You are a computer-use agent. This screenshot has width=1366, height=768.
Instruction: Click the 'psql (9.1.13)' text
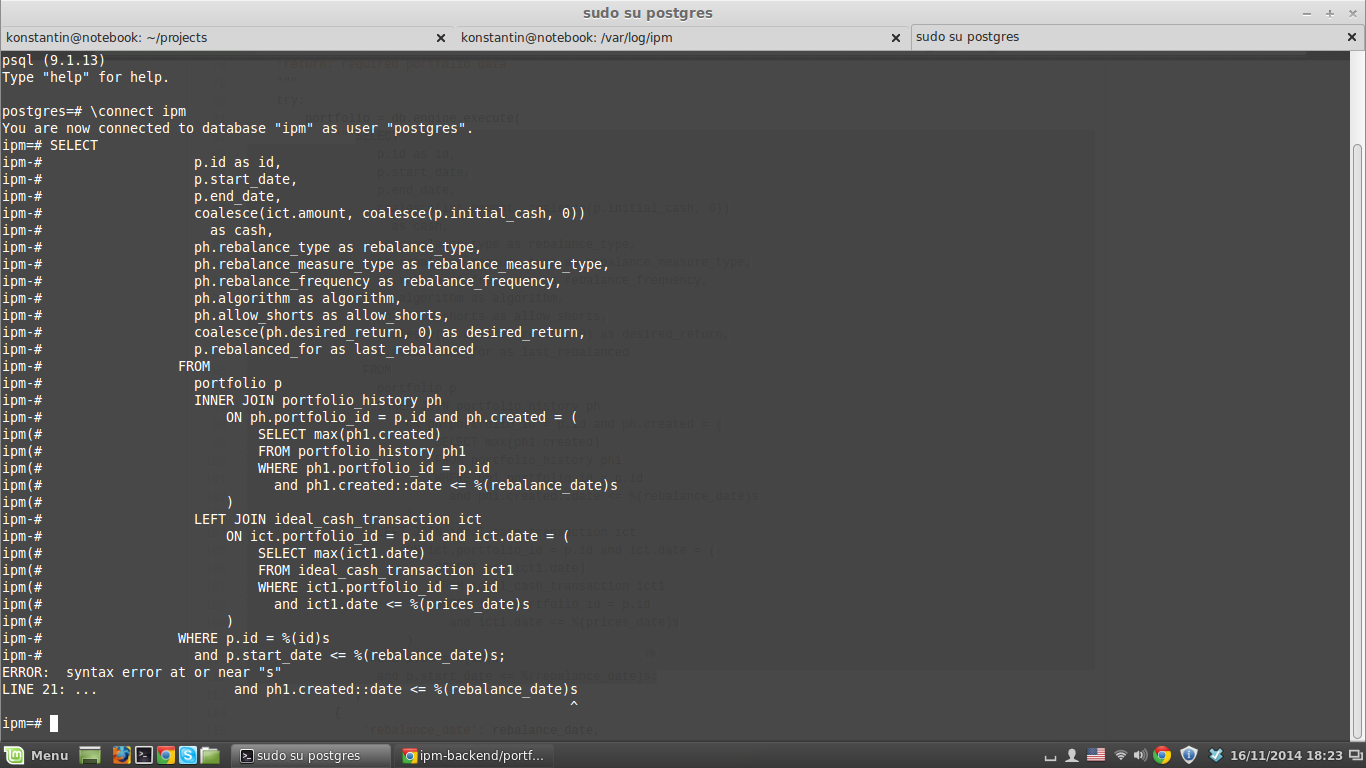point(54,60)
